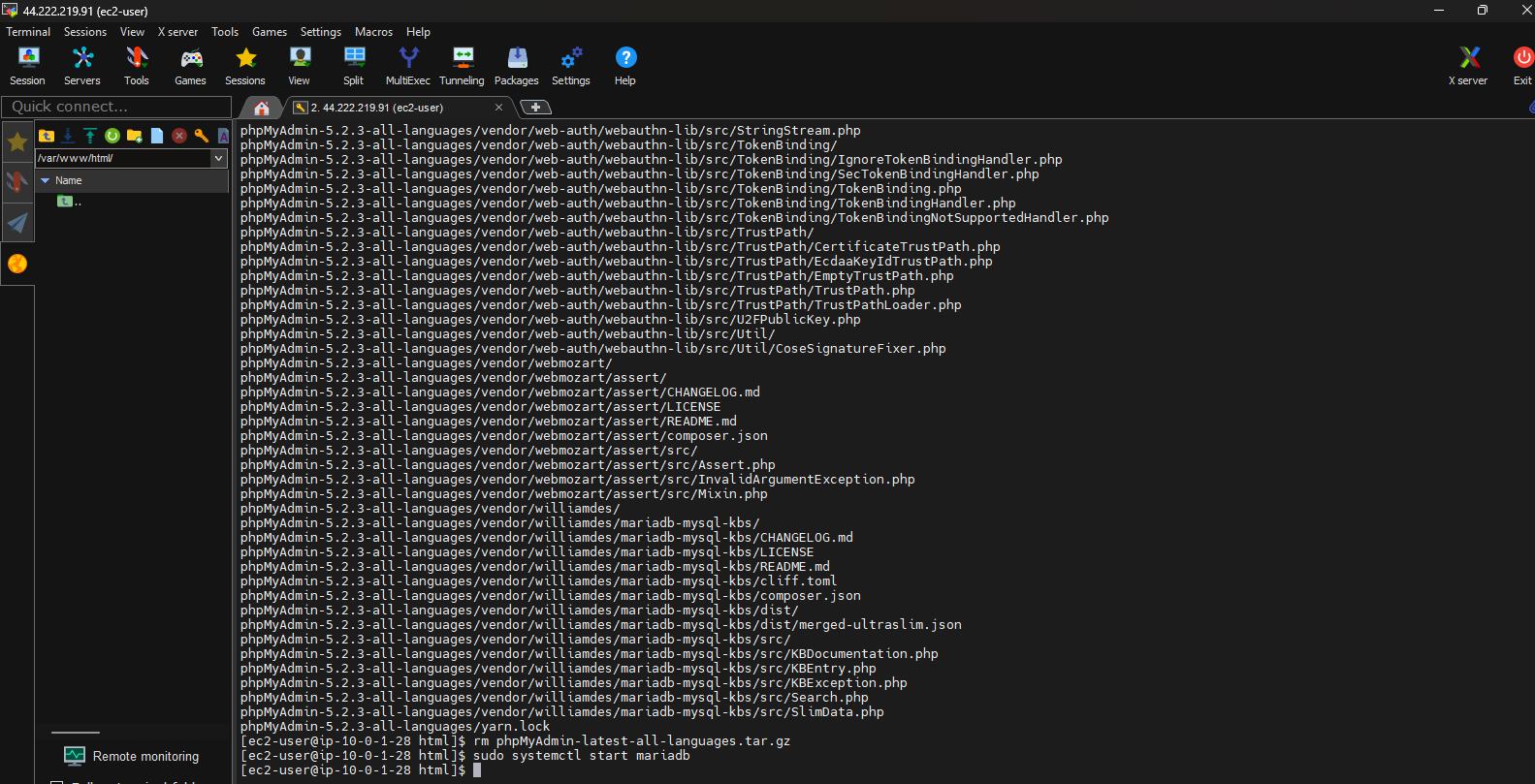The height and width of the screenshot is (784, 1535).
Task: Click the Split toolbar icon
Action: [354, 66]
